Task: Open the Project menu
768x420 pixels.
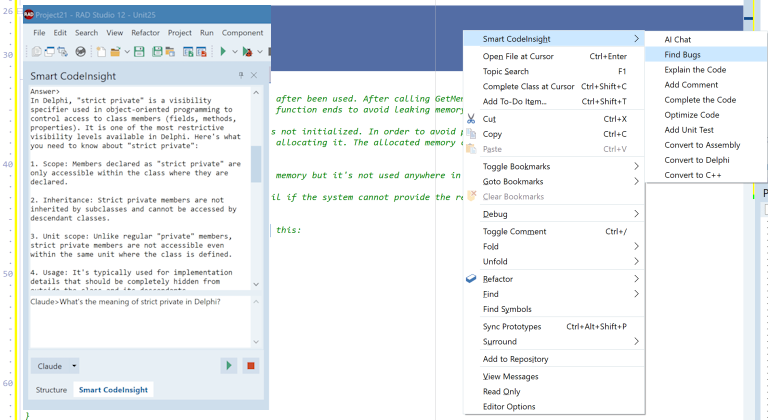Action: click(x=180, y=33)
